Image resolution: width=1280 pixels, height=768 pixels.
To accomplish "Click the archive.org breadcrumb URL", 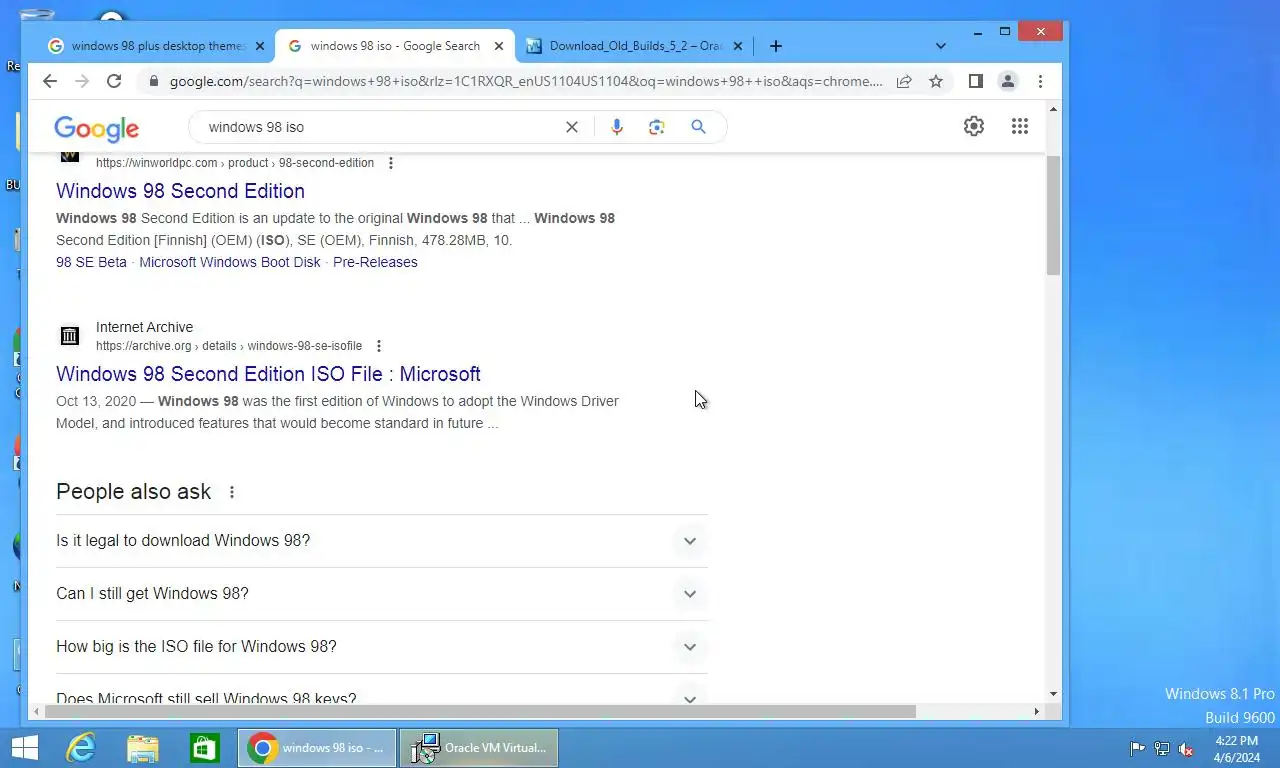I will pyautogui.click(x=229, y=346).
